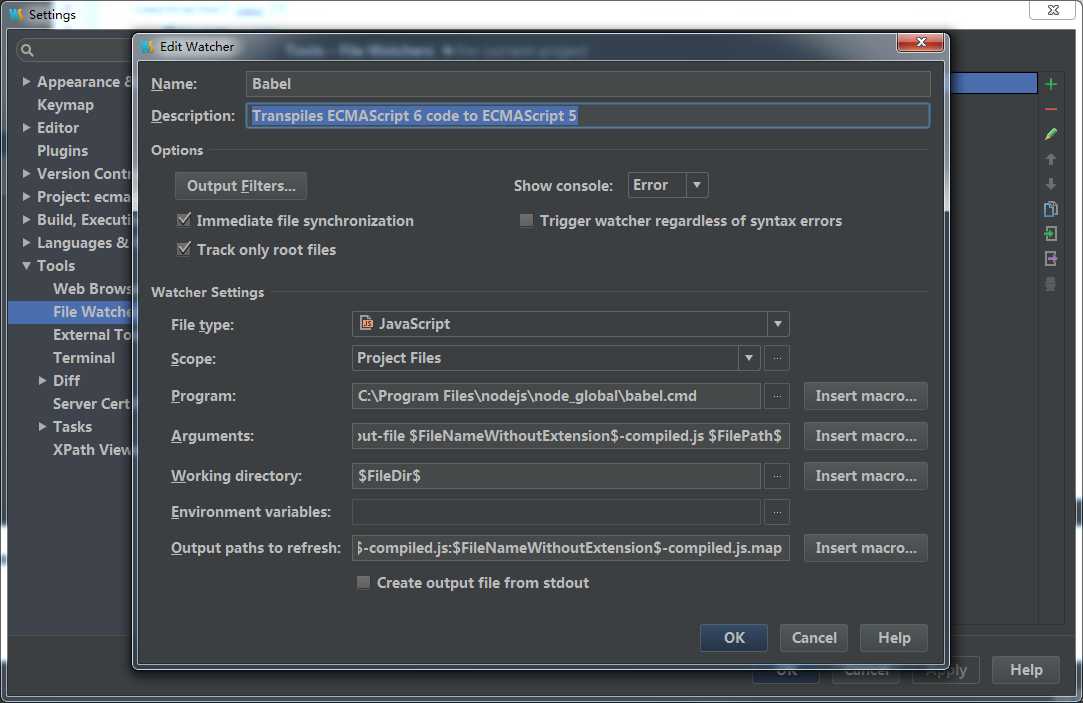Expand the Project tree node
The height and width of the screenshot is (703, 1083).
tap(26, 197)
